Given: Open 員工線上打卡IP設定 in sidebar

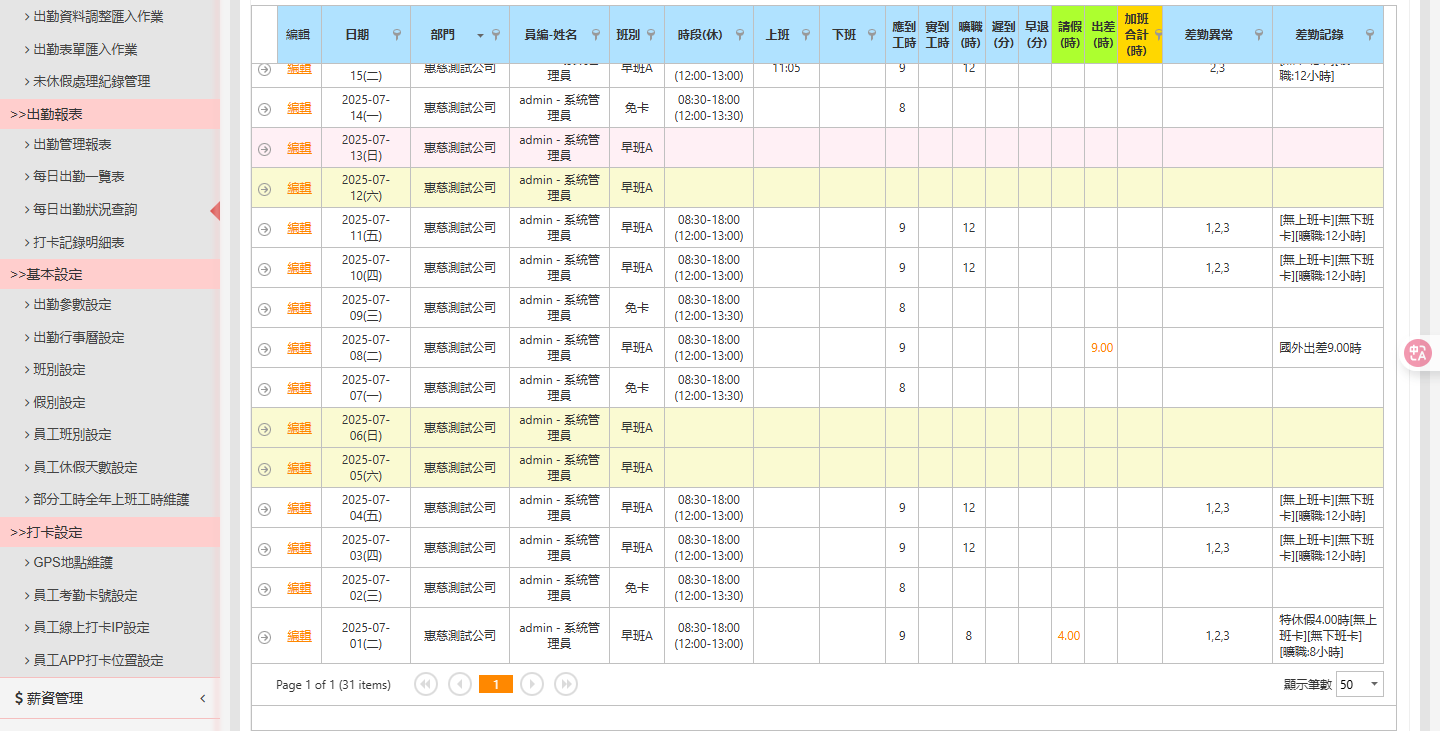Looking at the screenshot, I should 91,628.
